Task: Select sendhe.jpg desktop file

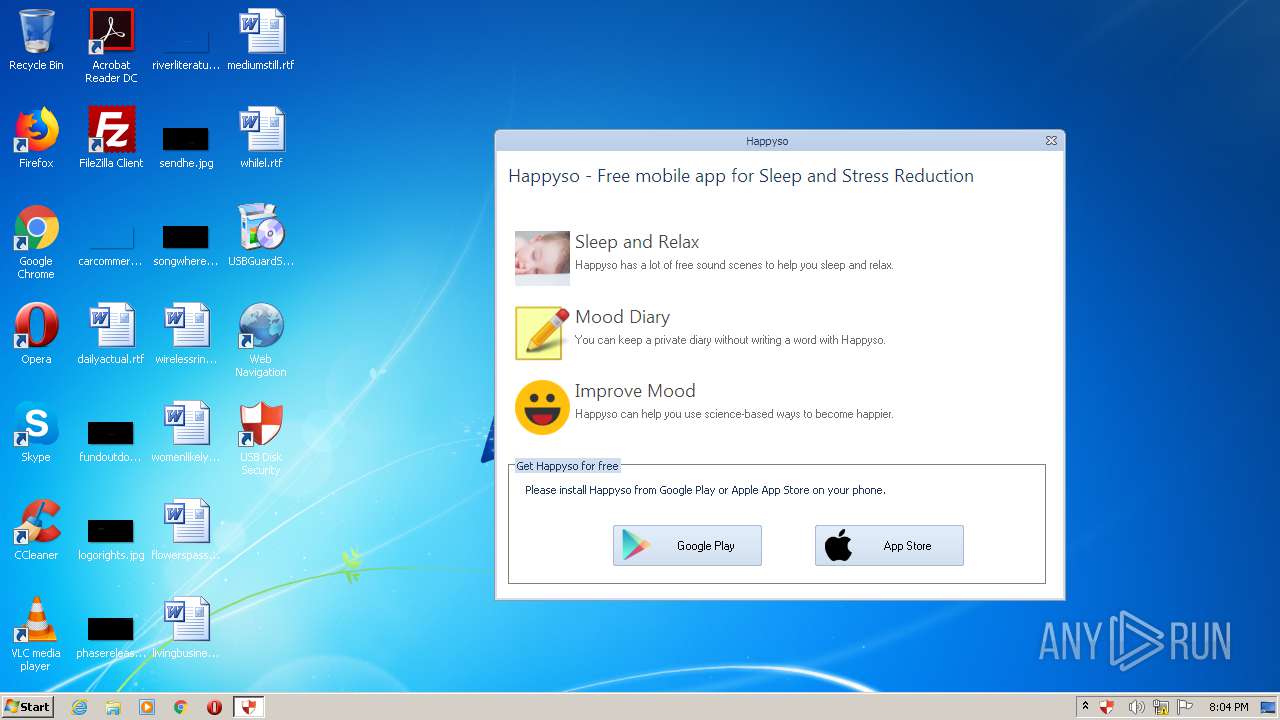Action: pyautogui.click(x=186, y=146)
